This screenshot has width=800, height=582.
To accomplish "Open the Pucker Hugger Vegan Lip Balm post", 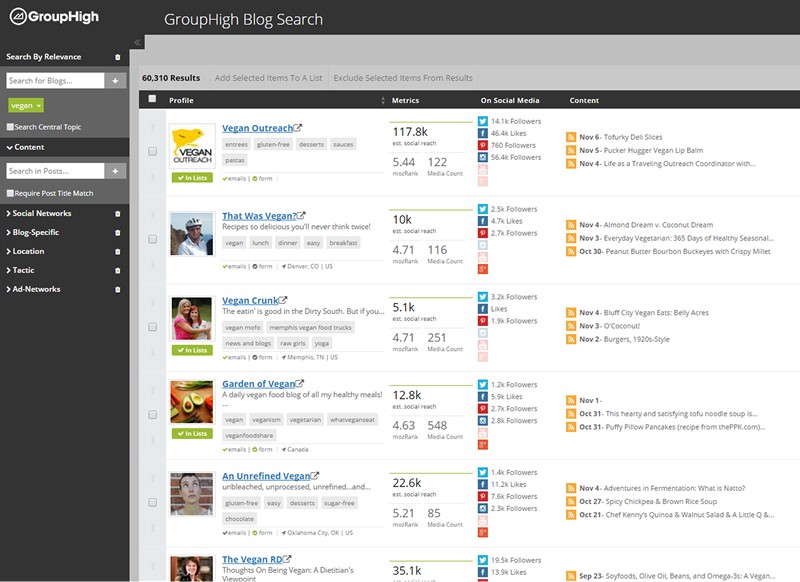I will point(653,150).
